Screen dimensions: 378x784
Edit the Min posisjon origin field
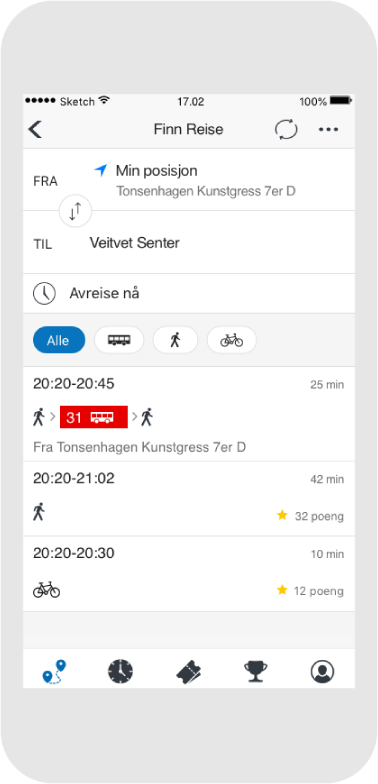pos(189,180)
